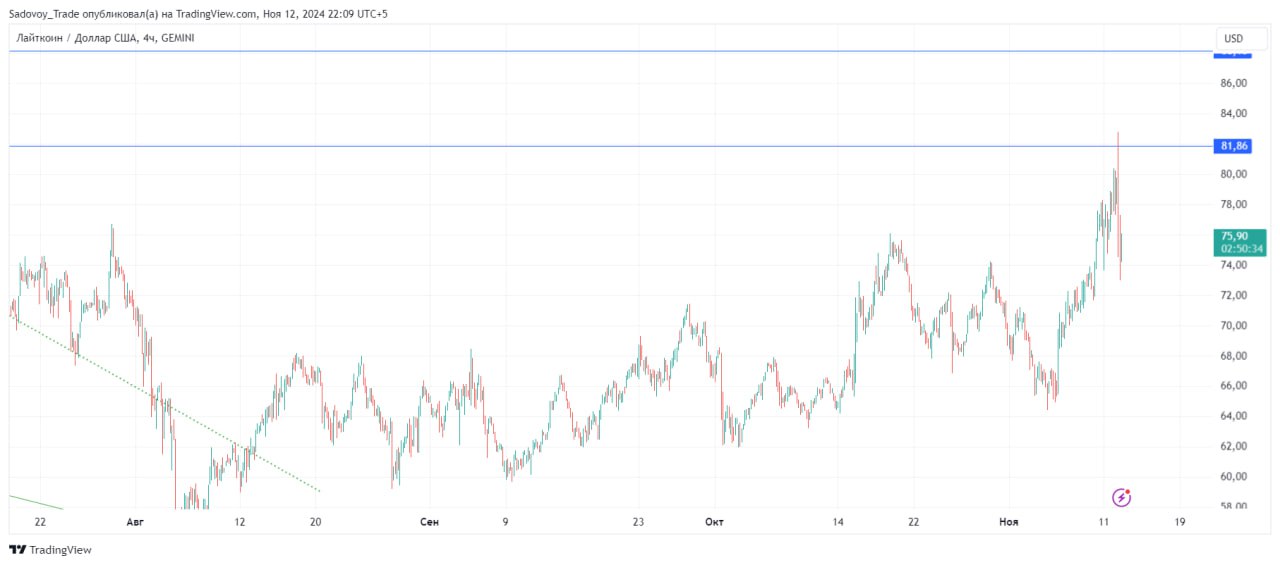Viewport: 1280px width, 565px height.
Task: Click the Авг month label on time axis
Action: coord(137,522)
